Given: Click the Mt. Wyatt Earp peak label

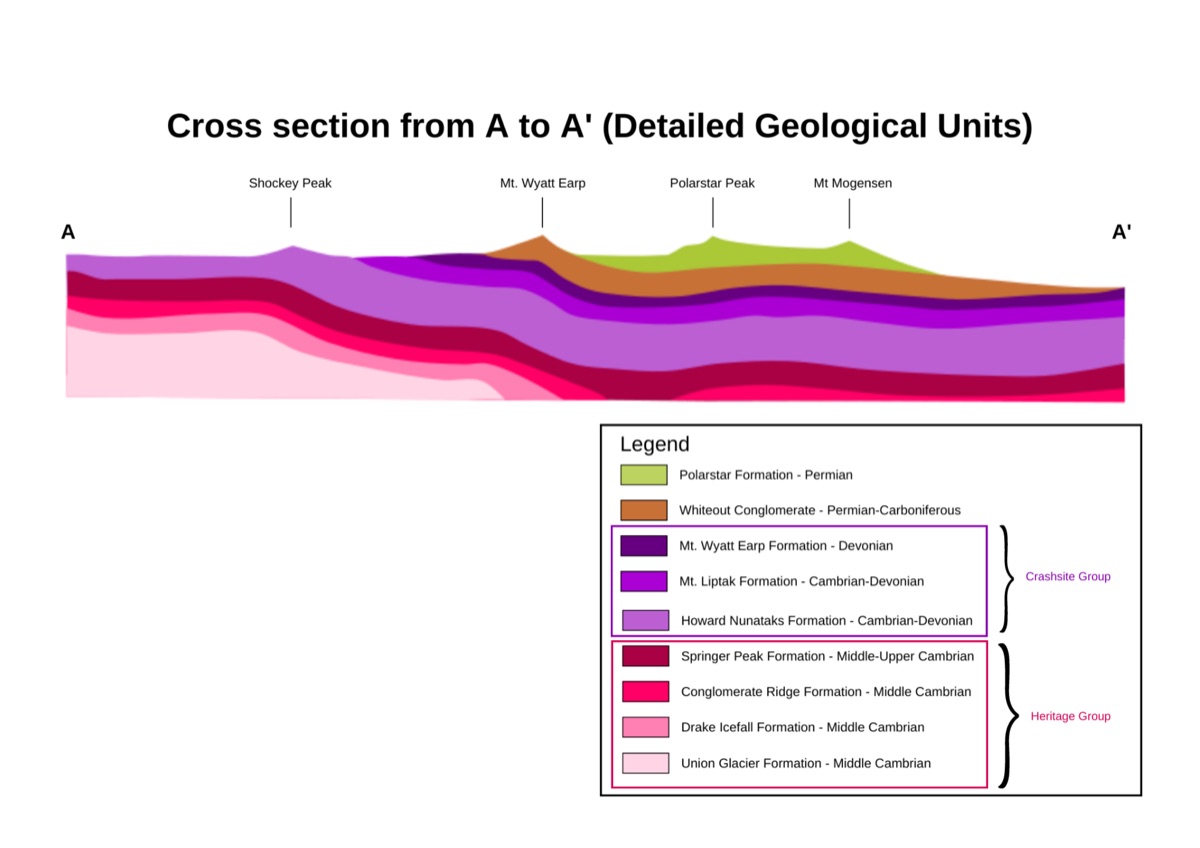Looking at the screenshot, I should click(543, 183).
